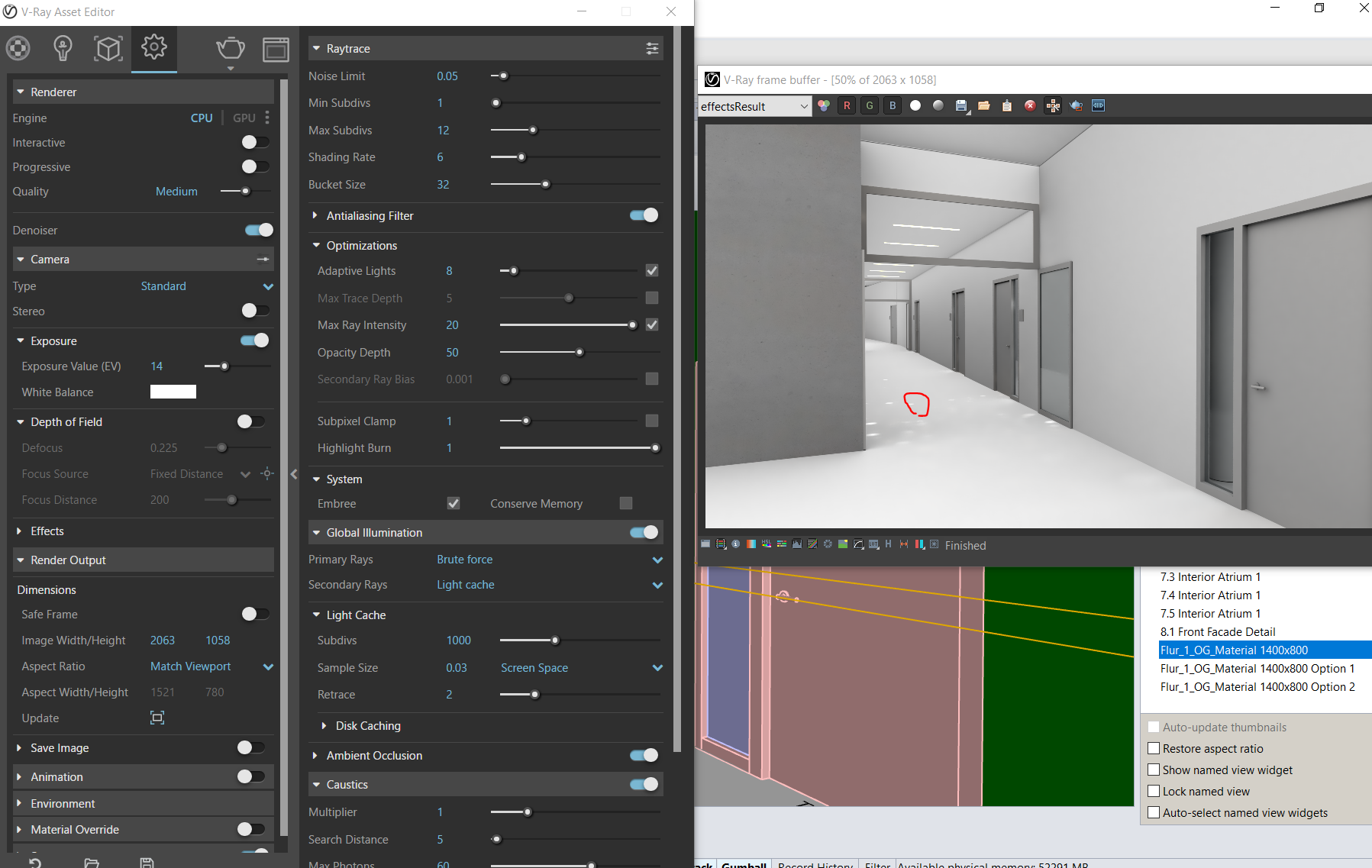Viewport: 1372px width, 868px height.
Task: Click the RGB color channels icon in frame buffer
Action: pos(824,106)
